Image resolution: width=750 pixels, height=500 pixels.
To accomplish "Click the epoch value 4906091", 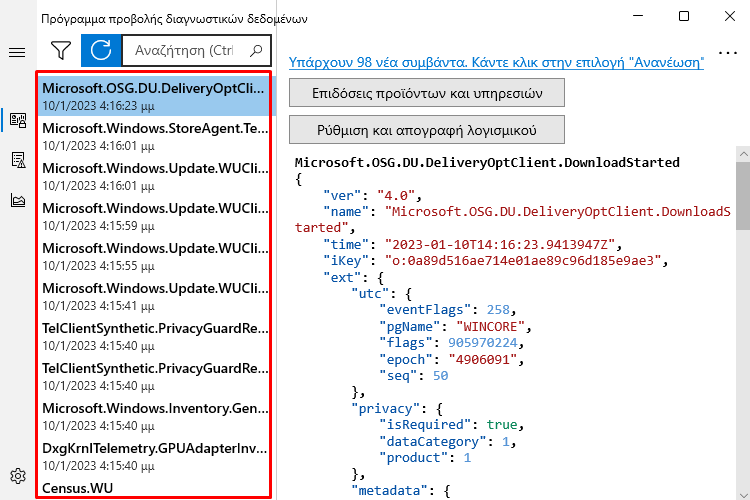I will click(483, 359).
